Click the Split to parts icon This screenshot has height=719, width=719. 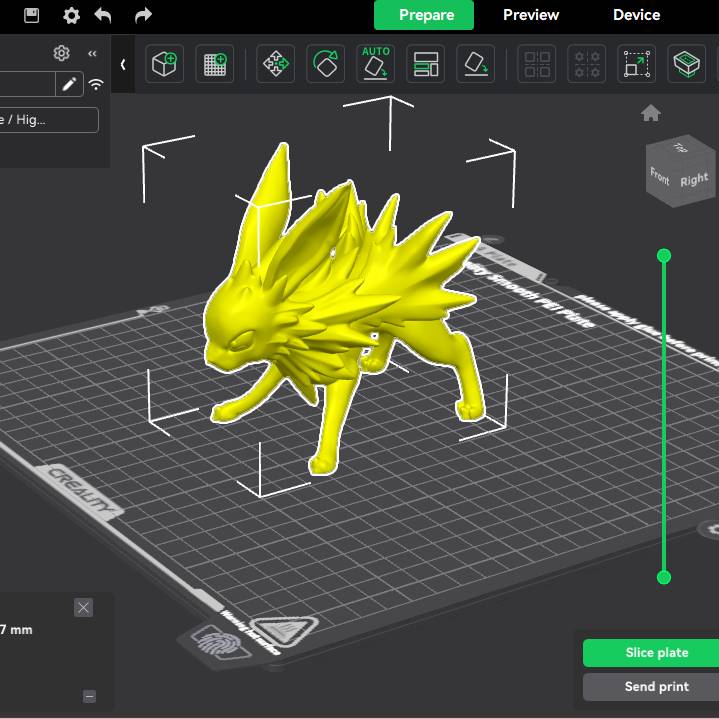(x=586, y=64)
